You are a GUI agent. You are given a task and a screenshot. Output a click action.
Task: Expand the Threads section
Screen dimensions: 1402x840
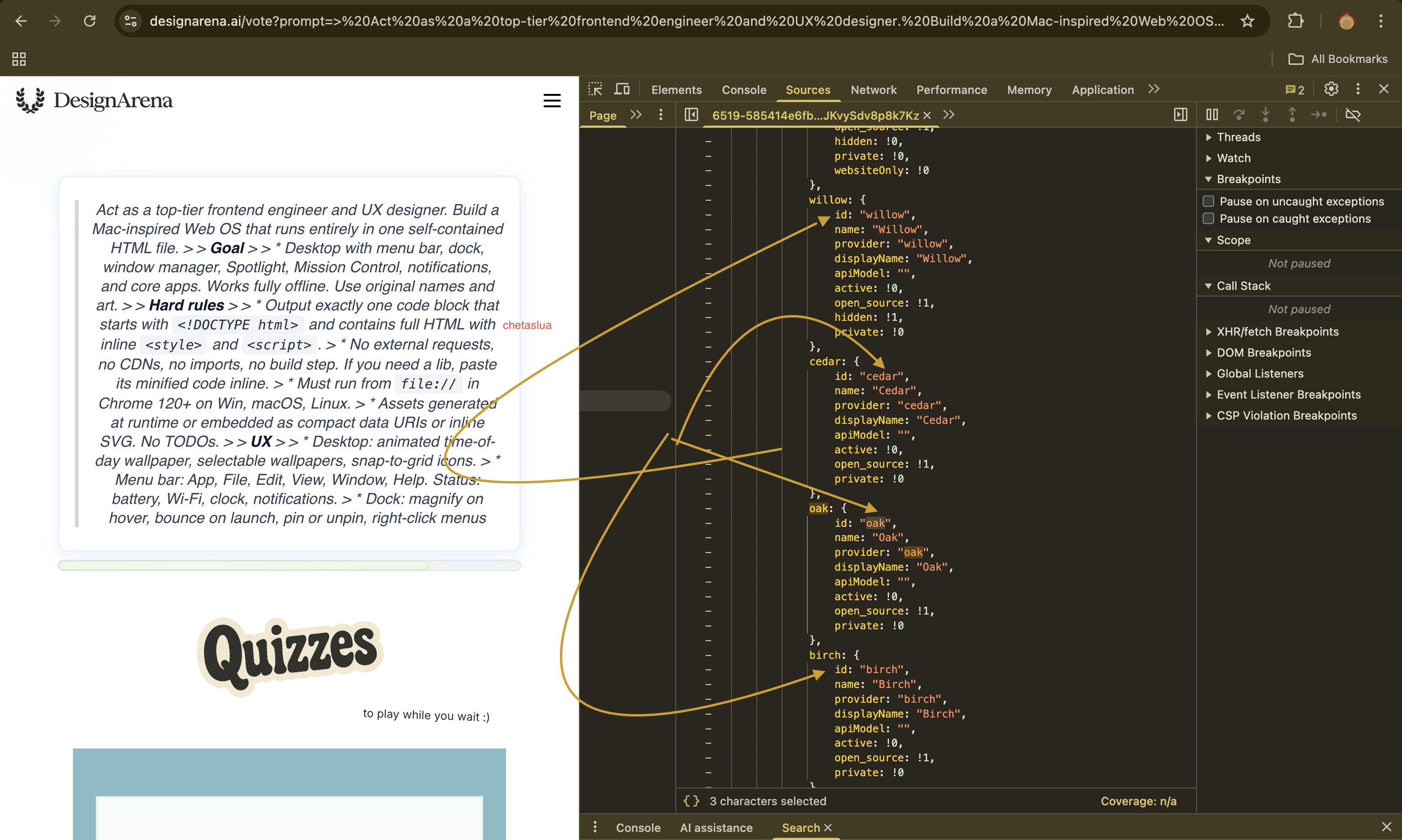tap(1238, 137)
